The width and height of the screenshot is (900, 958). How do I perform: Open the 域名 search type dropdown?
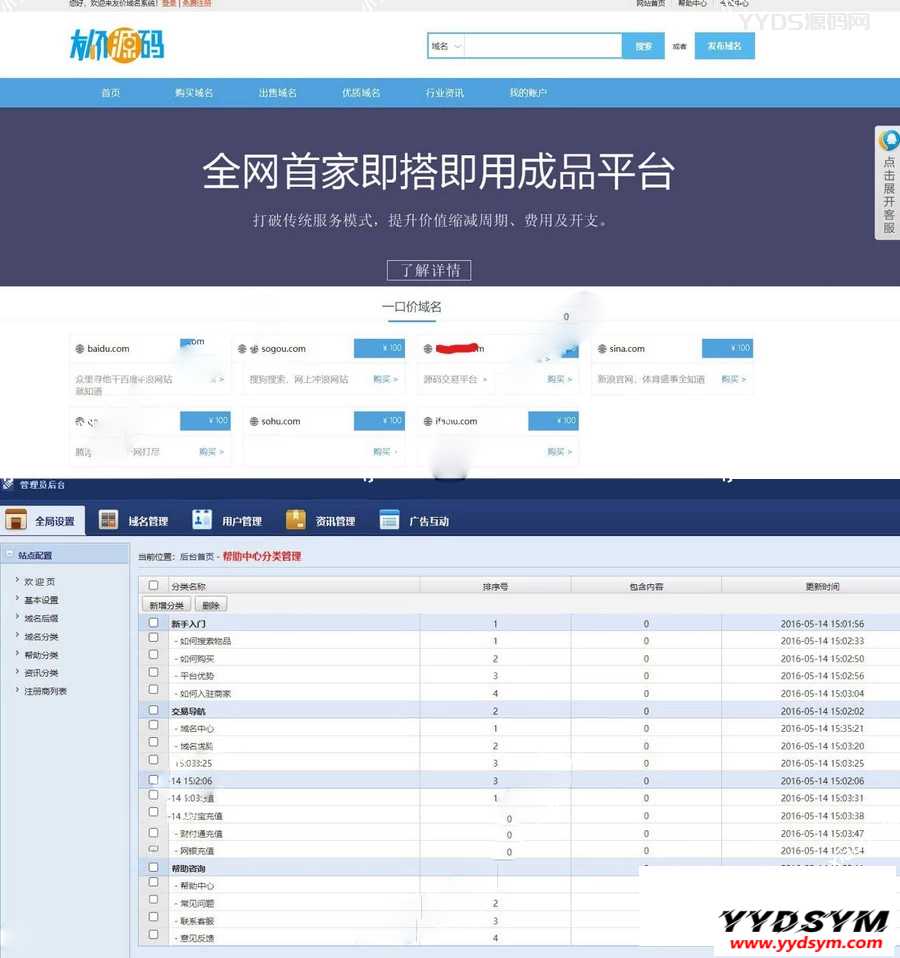tap(446, 46)
